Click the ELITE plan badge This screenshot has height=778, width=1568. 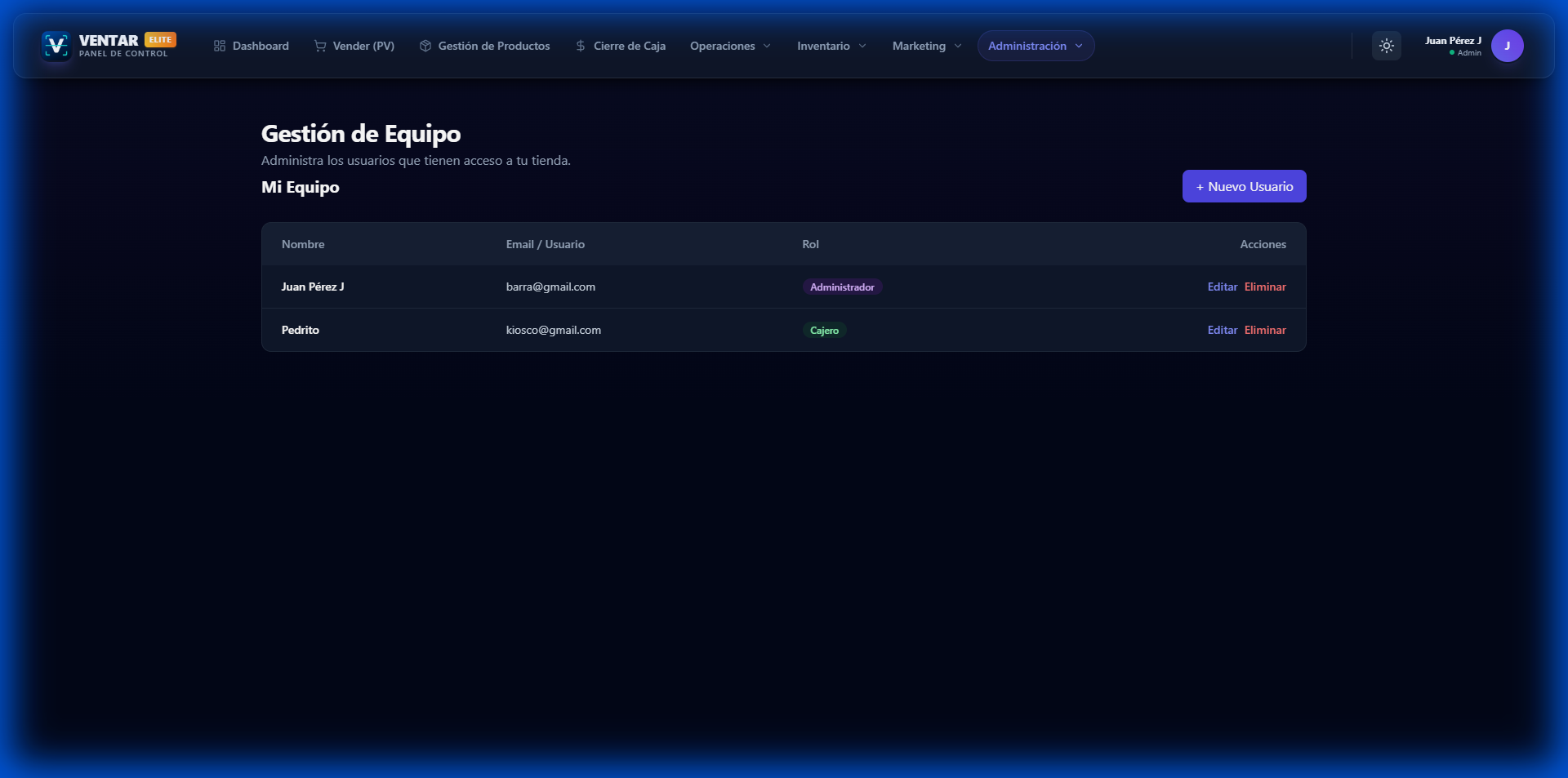[x=160, y=39]
